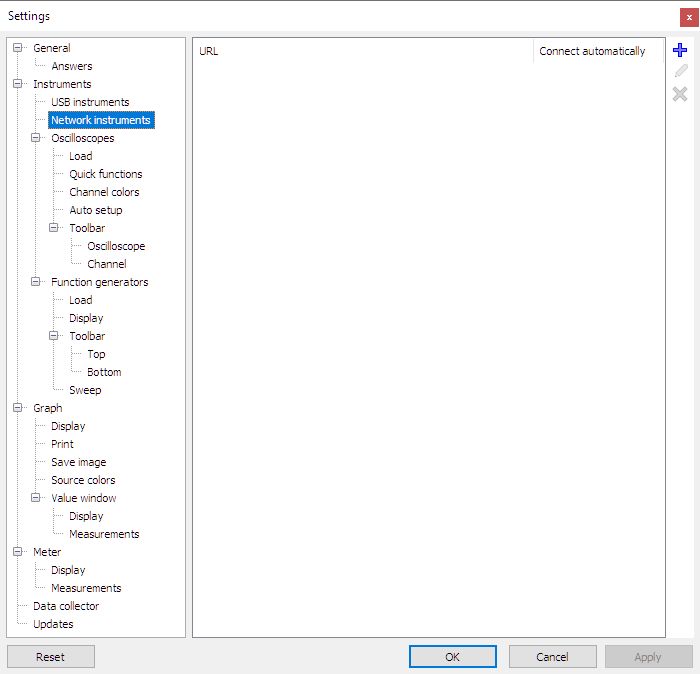Collapse the Instruments tree node
Screen dimensions: 700x674
pyautogui.click(x=17, y=83)
